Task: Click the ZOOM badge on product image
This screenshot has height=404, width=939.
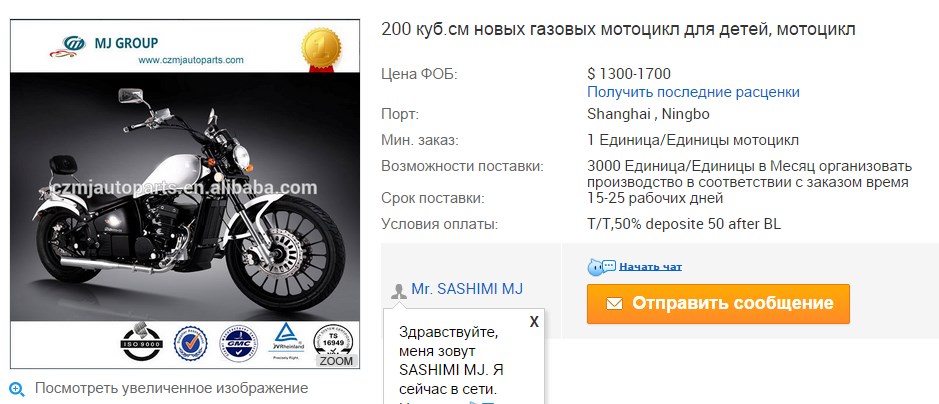Action: point(336,361)
